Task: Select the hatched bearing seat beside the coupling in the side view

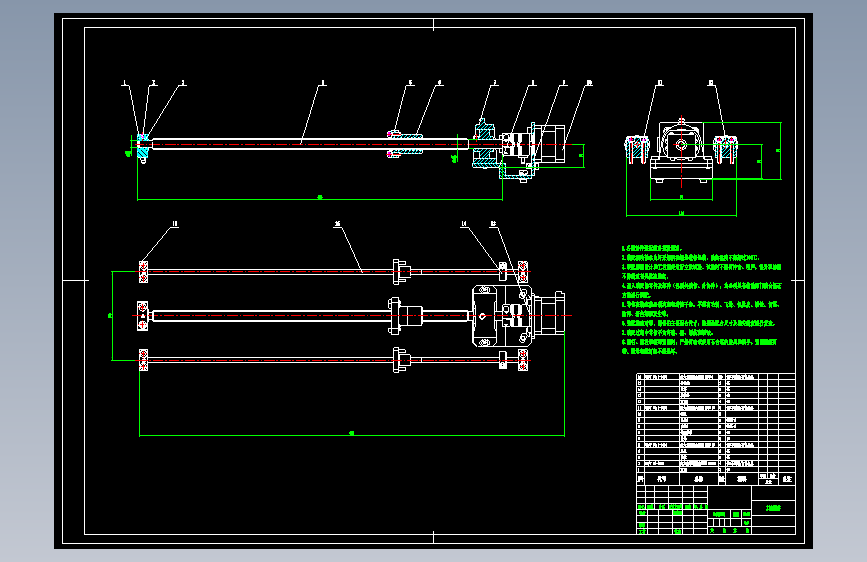Action: [485, 145]
